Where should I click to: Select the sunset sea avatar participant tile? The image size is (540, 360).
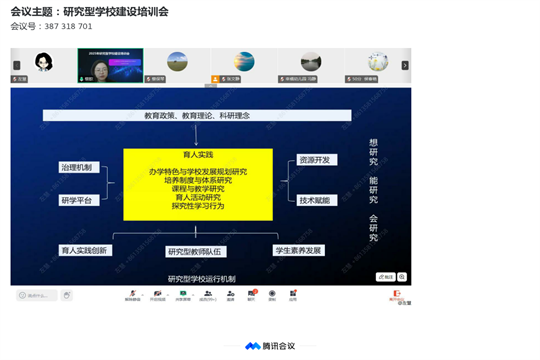tap(244, 65)
